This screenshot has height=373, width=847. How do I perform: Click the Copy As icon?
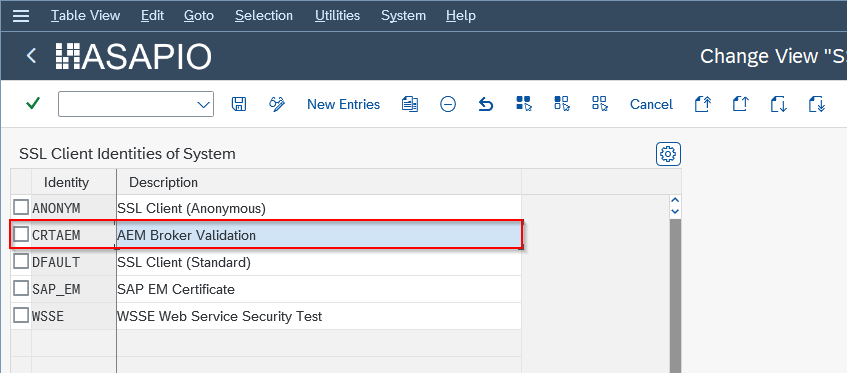tap(410, 104)
